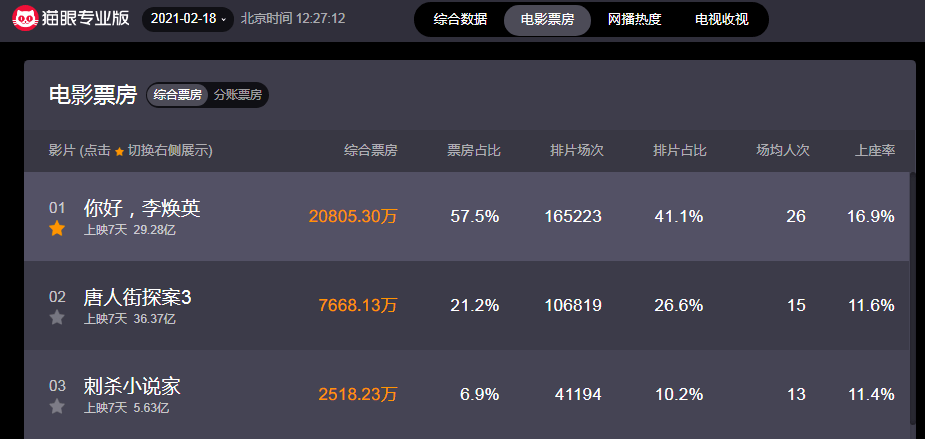
Task: Click average attendance value 13
Action: (x=796, y=394)
